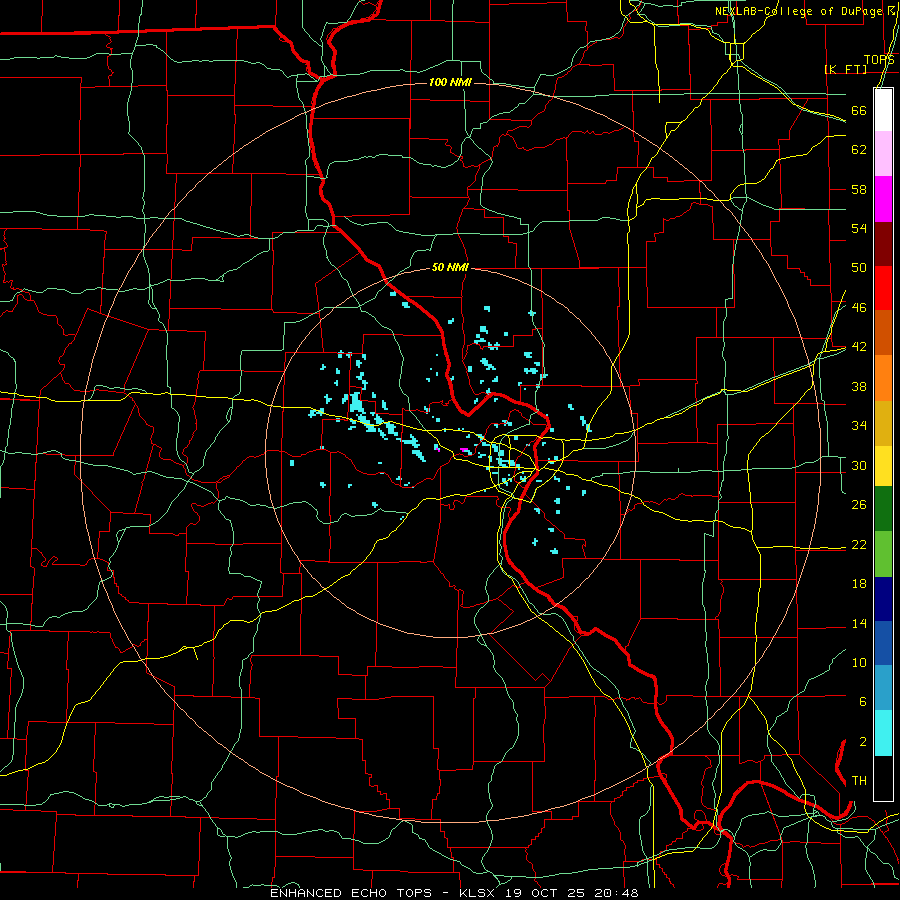Click the 66 legend scale value
Image resolution: width=900 pixels, height=900 pixels.
click(x=859, y=110)
